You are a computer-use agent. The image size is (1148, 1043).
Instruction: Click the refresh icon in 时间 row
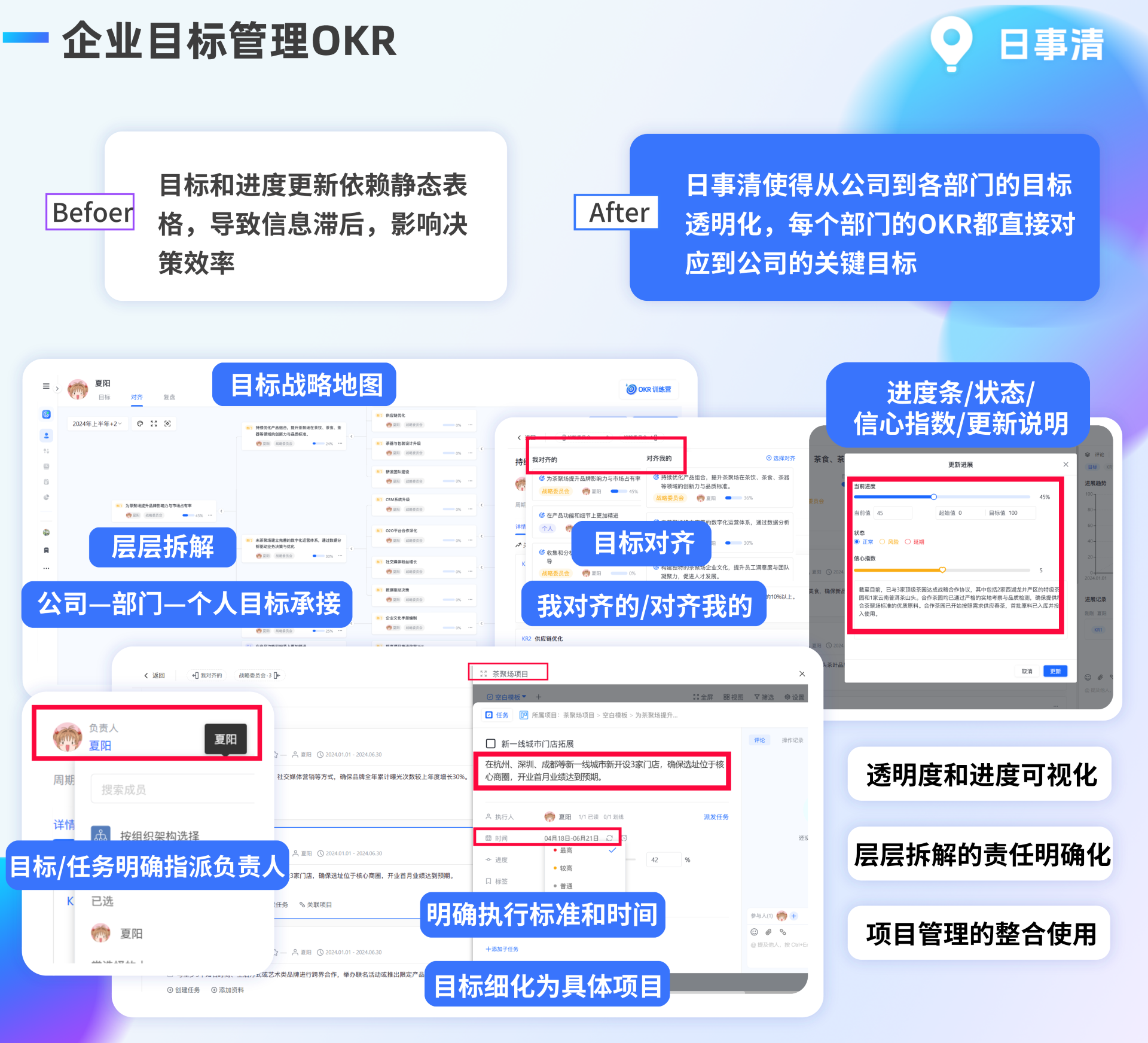(x=609, y=838)
